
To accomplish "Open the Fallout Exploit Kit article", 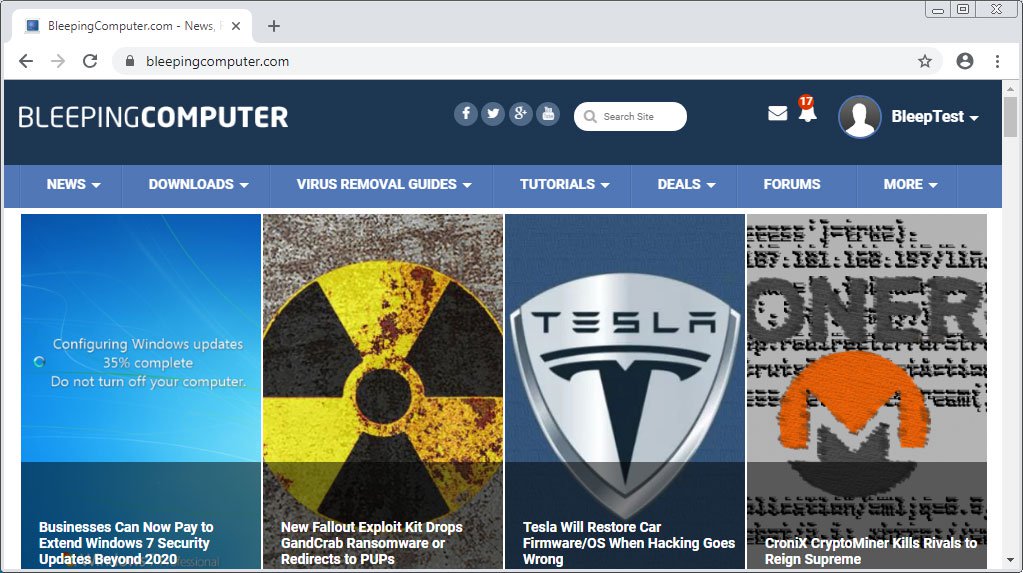I will pos(371,542).
